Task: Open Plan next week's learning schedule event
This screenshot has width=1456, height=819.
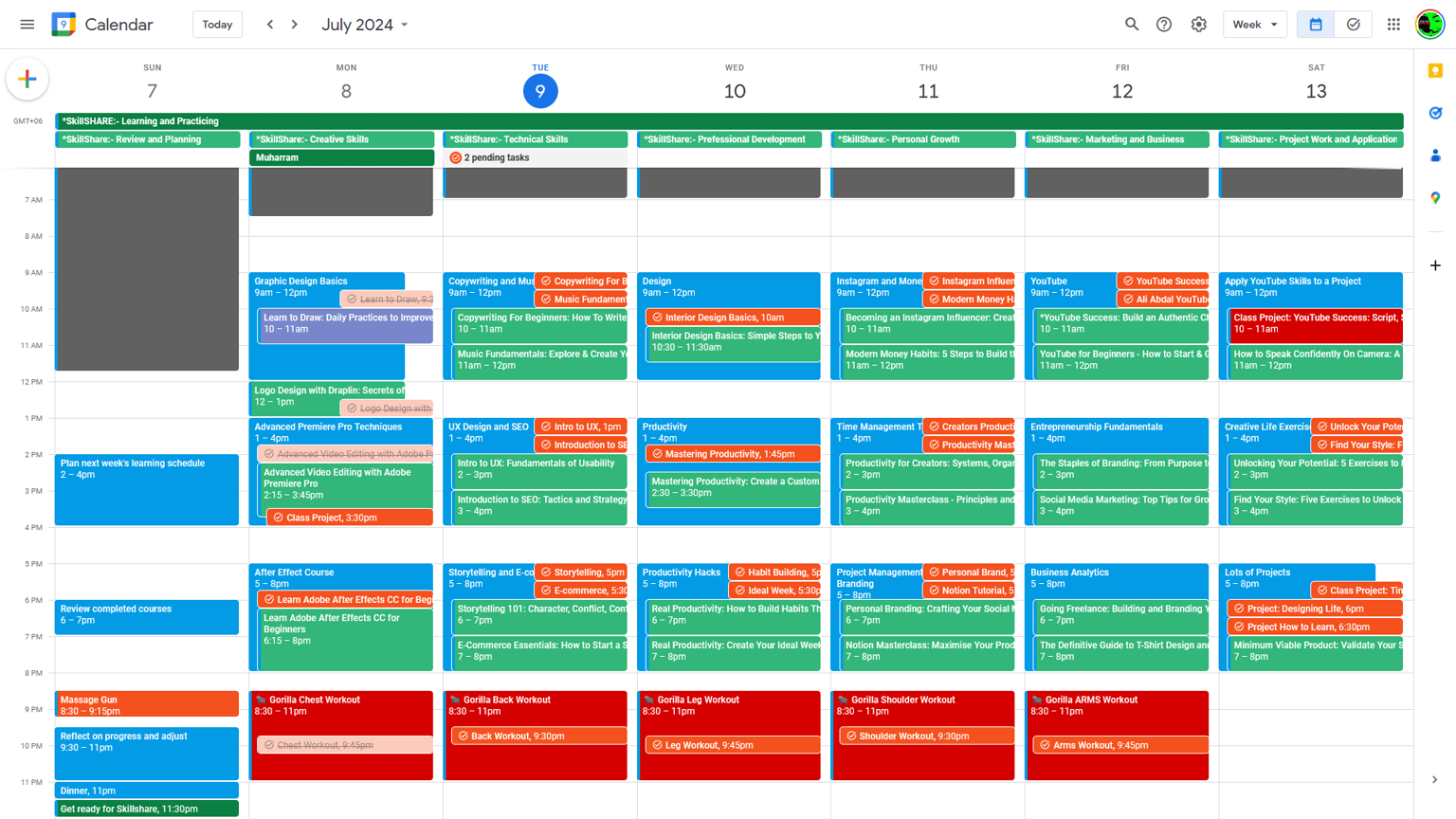Action: 147,489
